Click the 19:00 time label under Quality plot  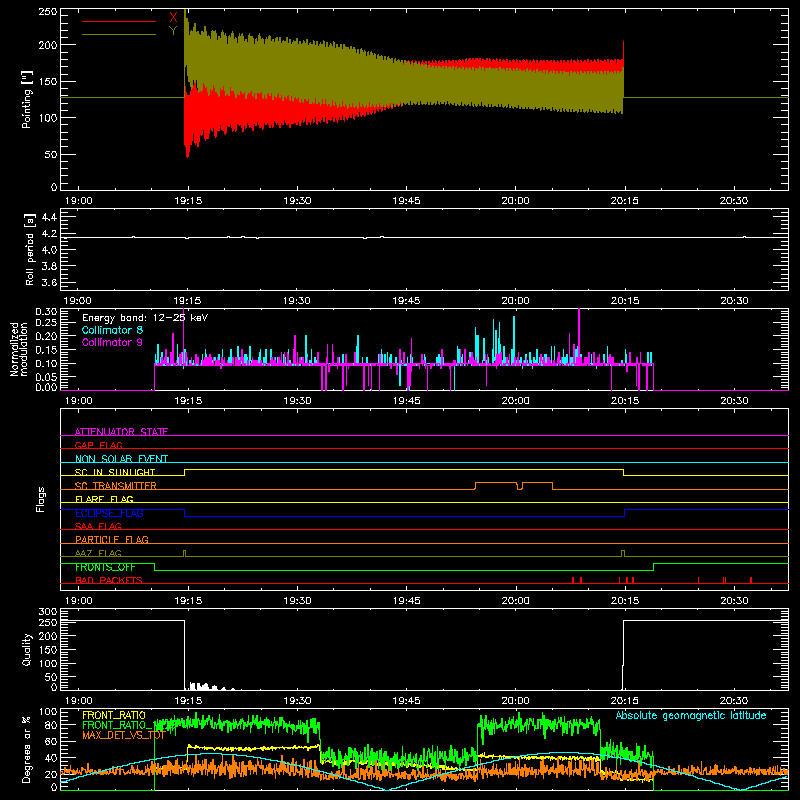point(78,701)
